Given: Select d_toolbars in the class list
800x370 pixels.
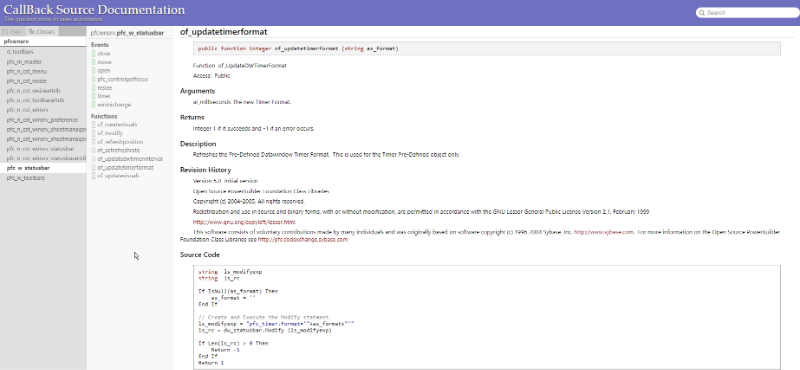Looking at the screenshot, I should coord(20,52).
